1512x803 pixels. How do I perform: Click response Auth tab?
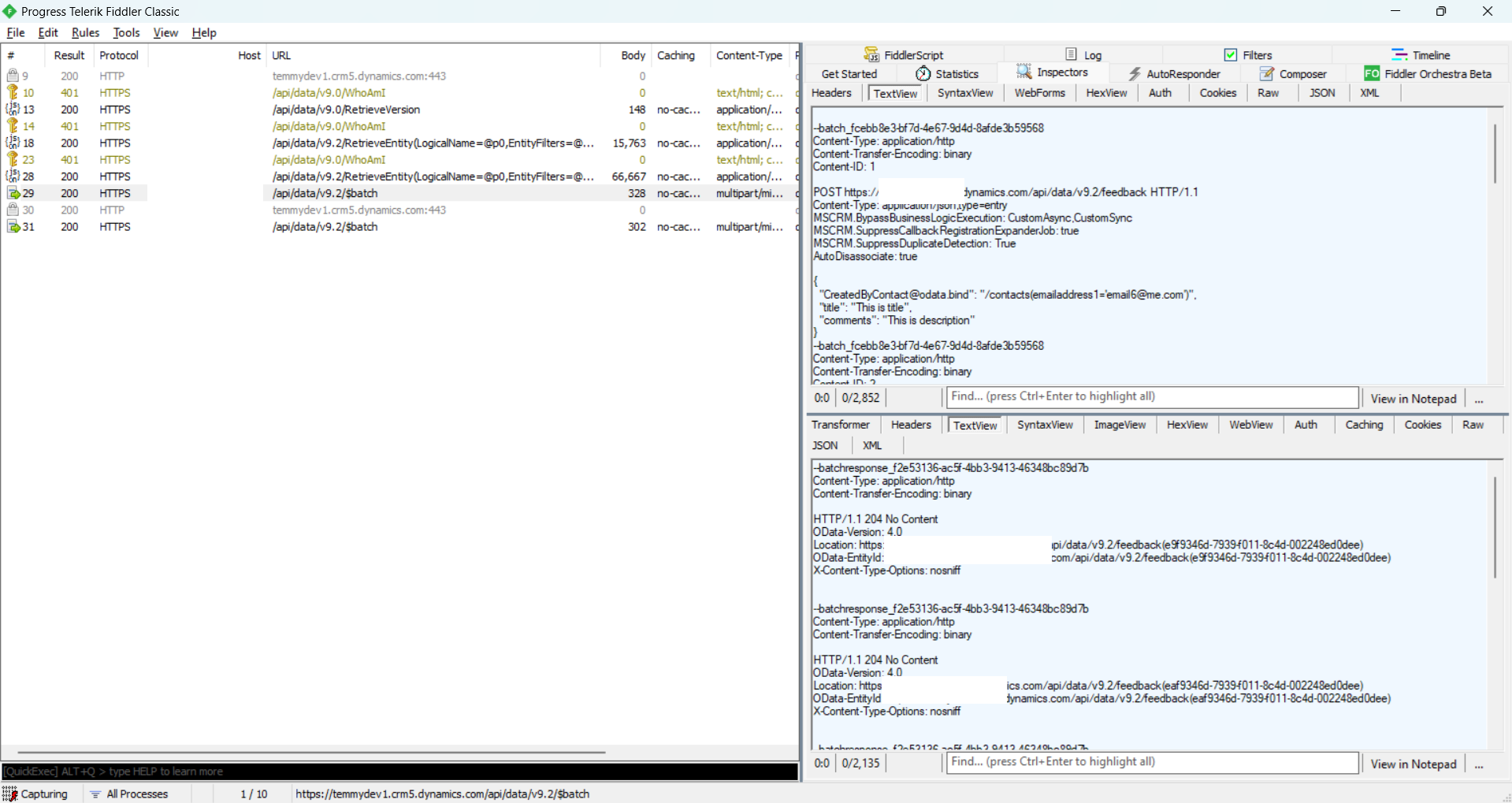click(x=1306, y=424)
